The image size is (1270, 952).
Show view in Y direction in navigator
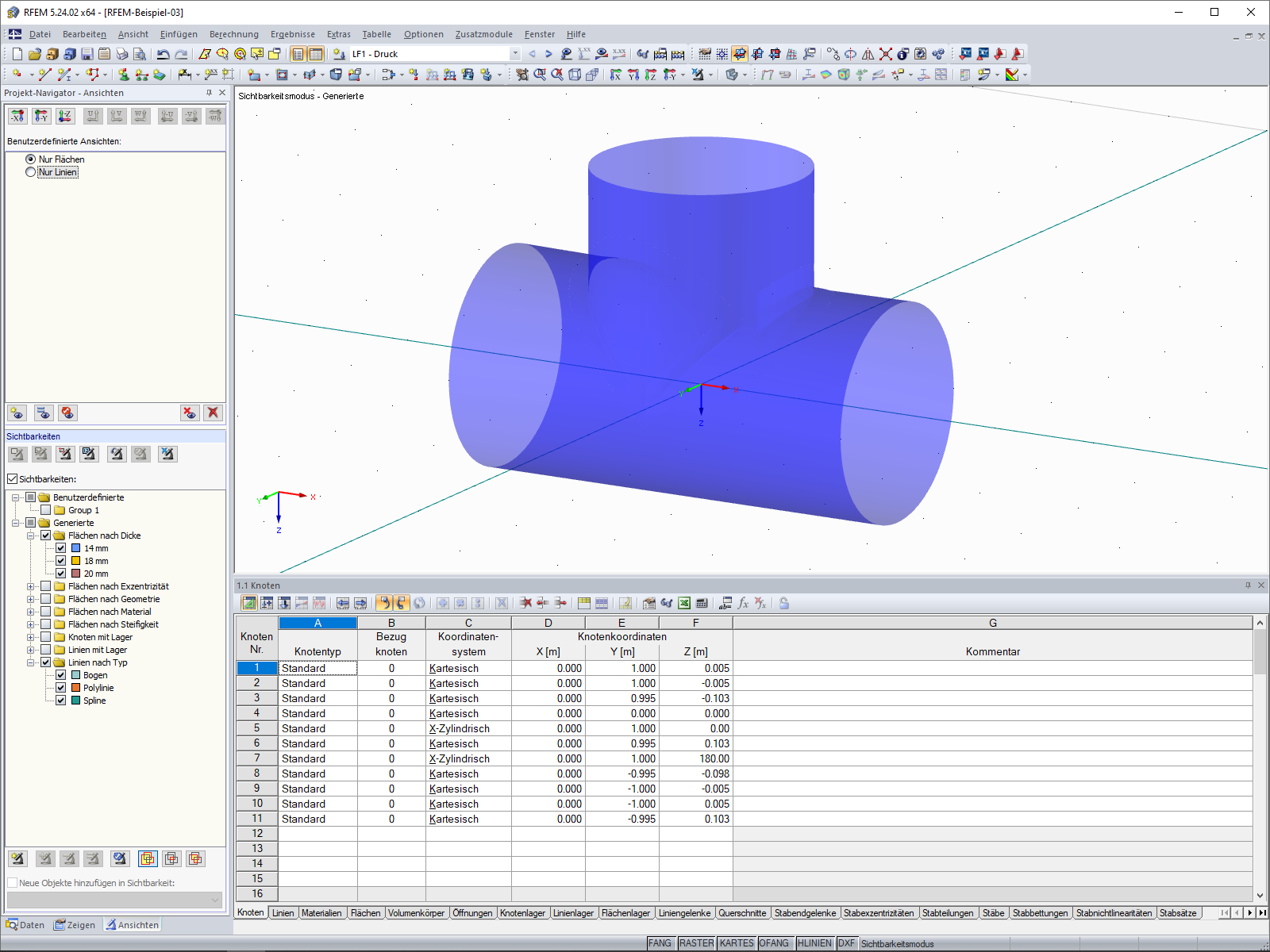41,116
